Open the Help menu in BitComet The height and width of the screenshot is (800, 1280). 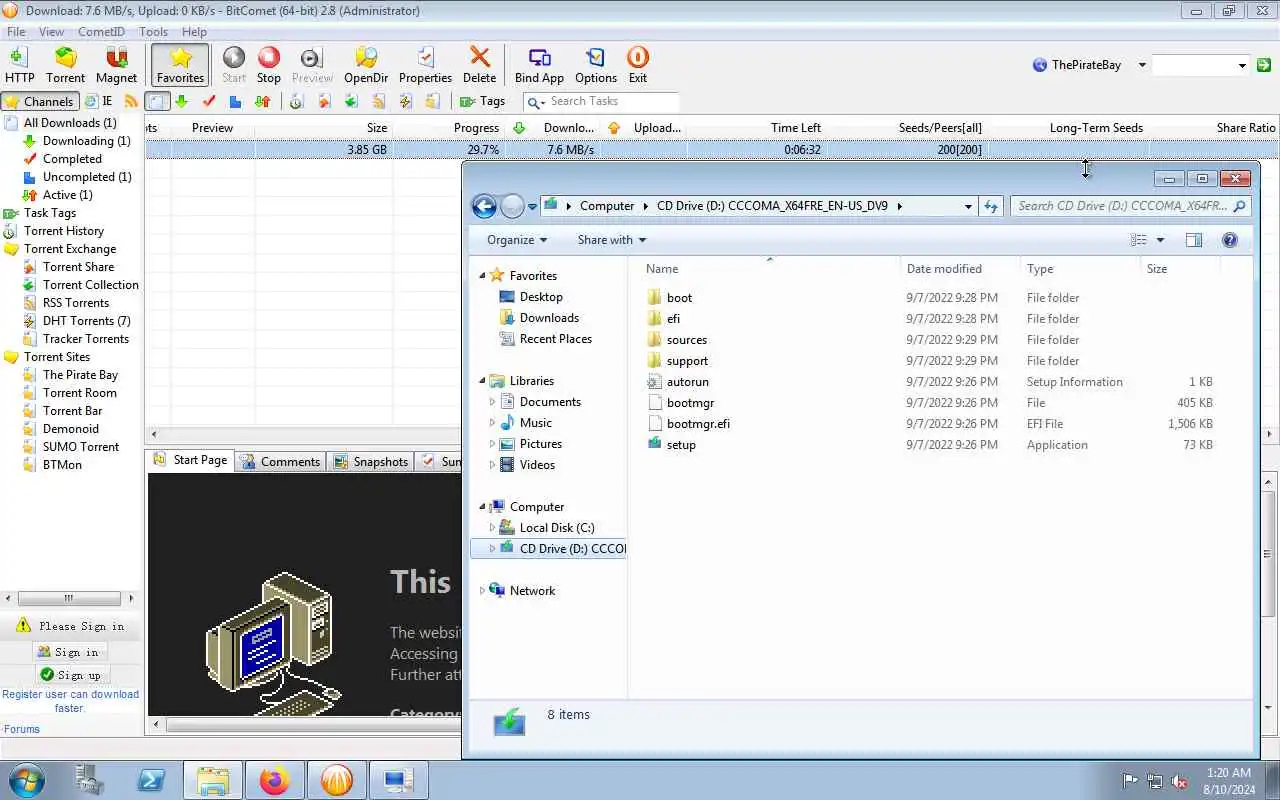[x=194, y=32]
